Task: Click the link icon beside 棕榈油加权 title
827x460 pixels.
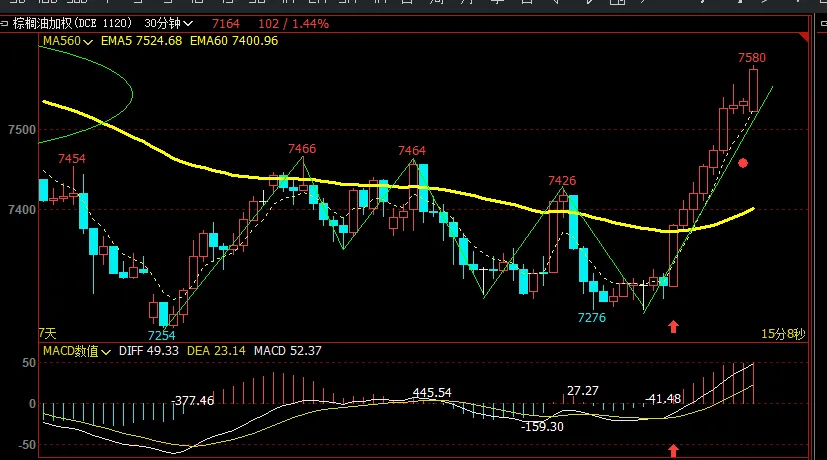Action: pos(4,24)
